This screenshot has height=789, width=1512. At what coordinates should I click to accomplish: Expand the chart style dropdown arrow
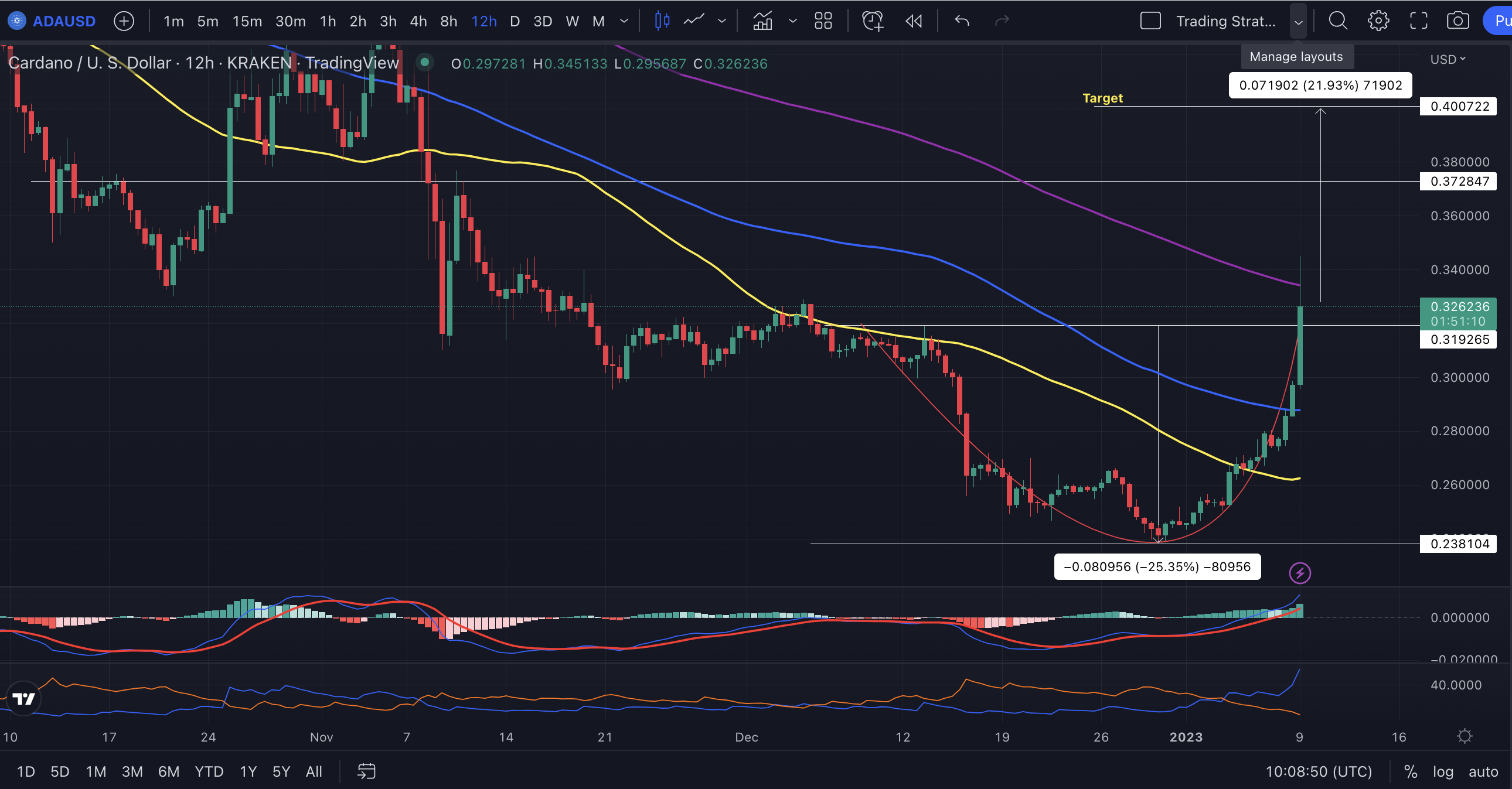(722, 21)
